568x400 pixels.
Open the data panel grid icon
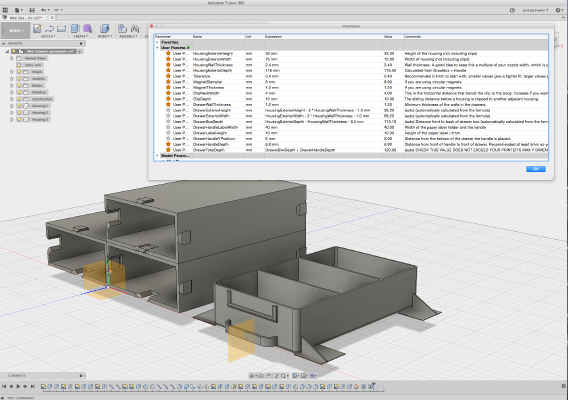click(5, 10)
